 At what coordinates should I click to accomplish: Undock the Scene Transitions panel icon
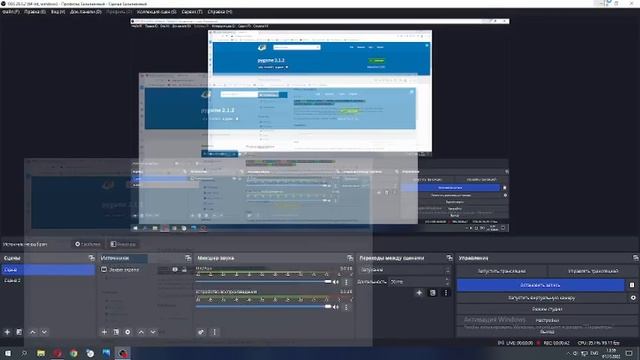[449, 258]
